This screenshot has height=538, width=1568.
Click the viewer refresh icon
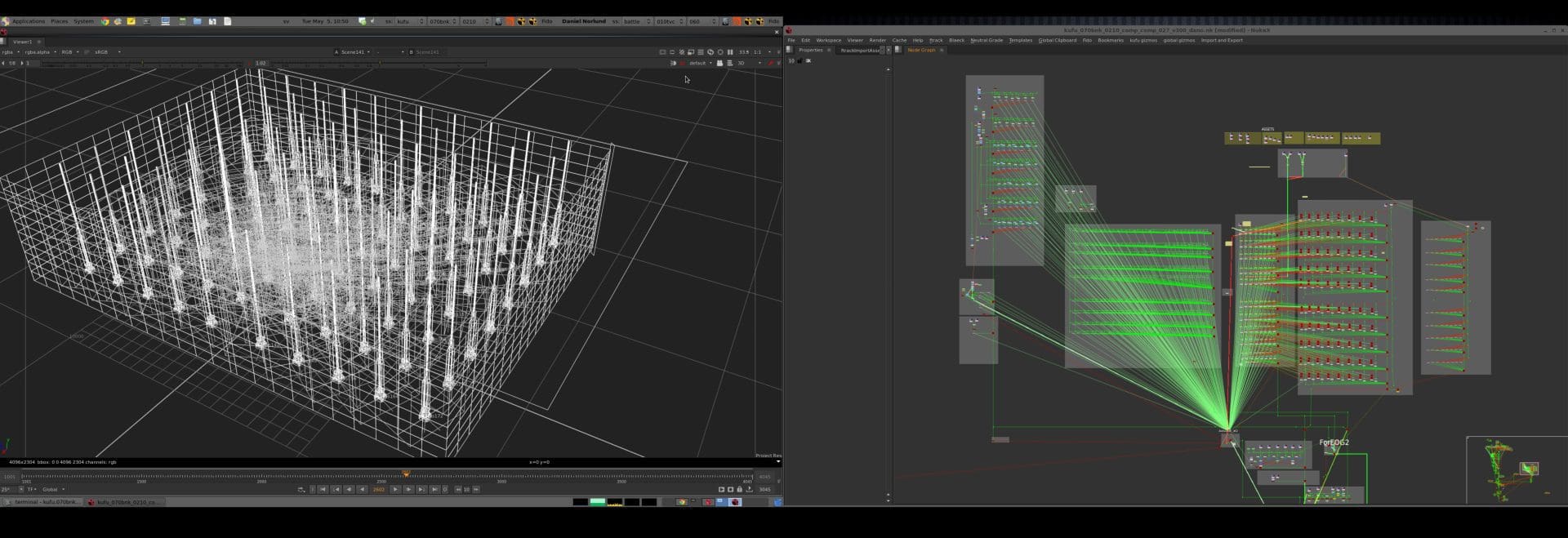click(710, 51)
